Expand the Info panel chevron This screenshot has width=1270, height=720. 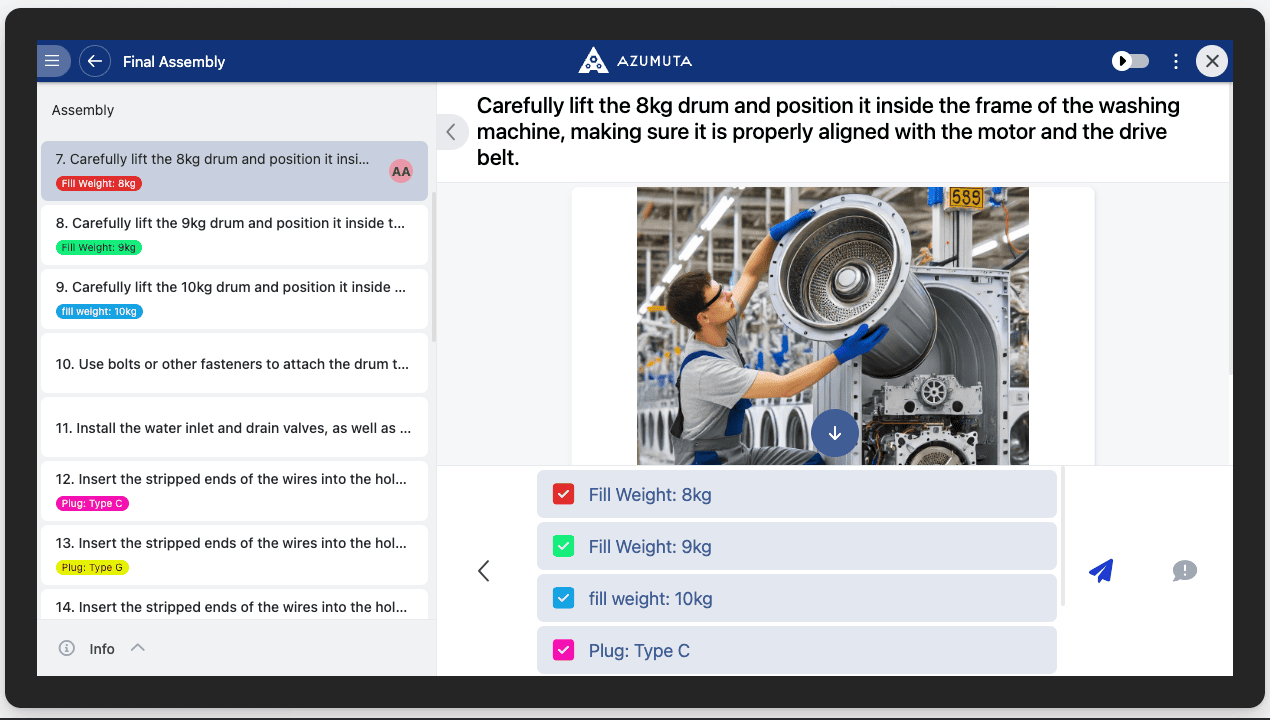(138, 648)
